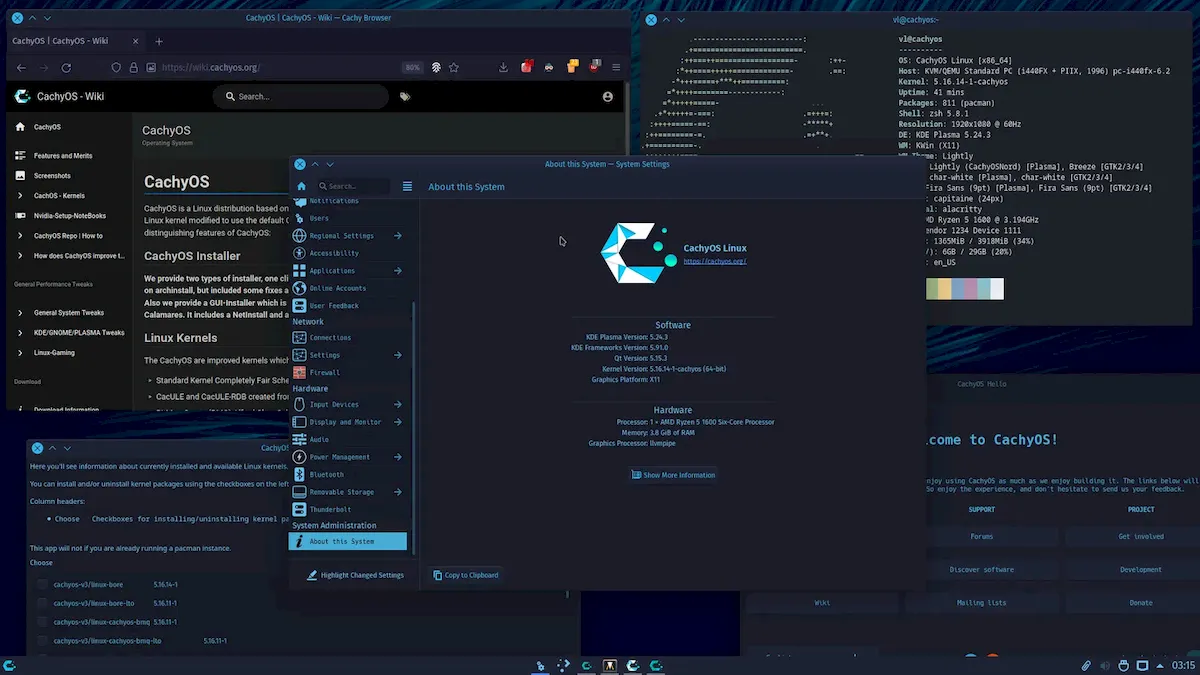Open Firewall settings
1200x675 pixels.
click(x=350, y=372)
